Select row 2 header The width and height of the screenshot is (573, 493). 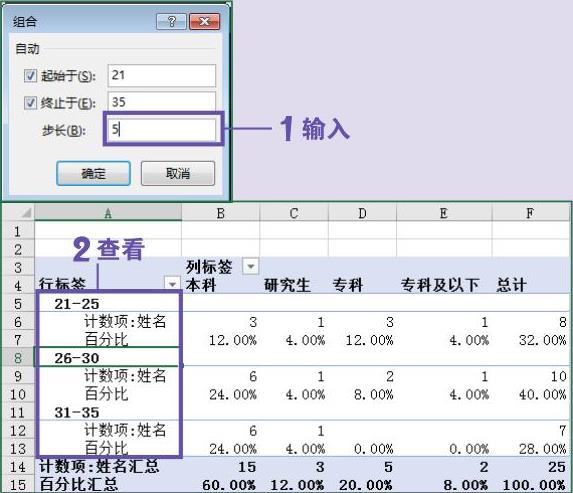[x=18, y=249]
